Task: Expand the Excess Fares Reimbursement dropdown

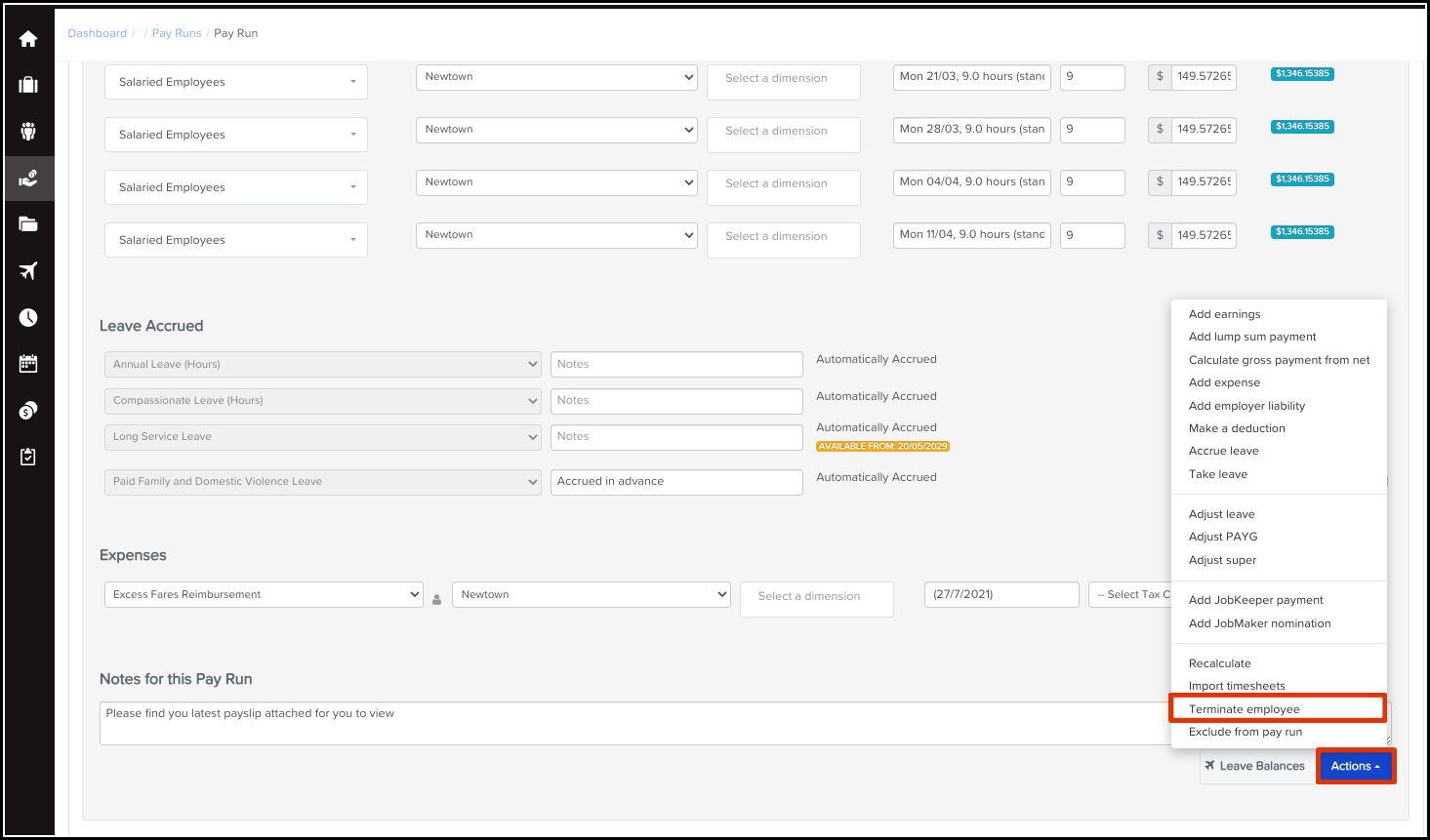Action: (x=263, y=594)
